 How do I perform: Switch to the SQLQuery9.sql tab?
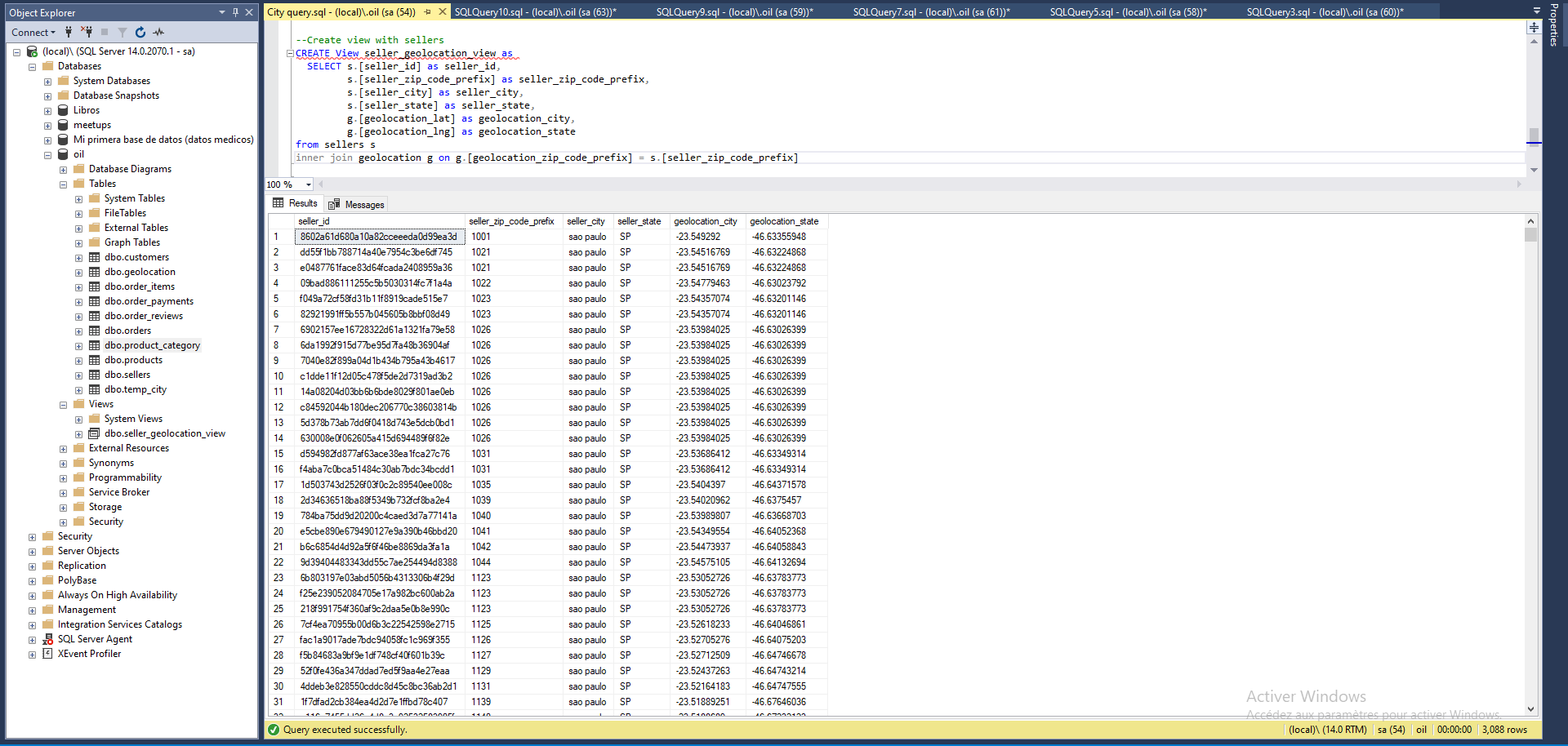coord(734,12)
